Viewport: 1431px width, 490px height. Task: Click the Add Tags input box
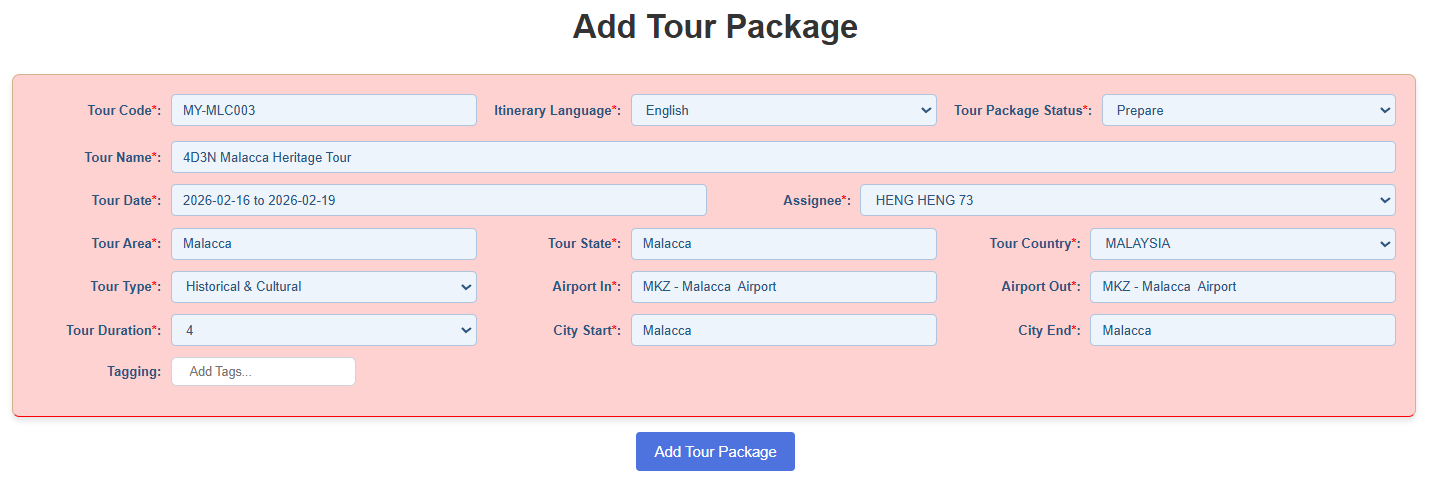[263, 371]
